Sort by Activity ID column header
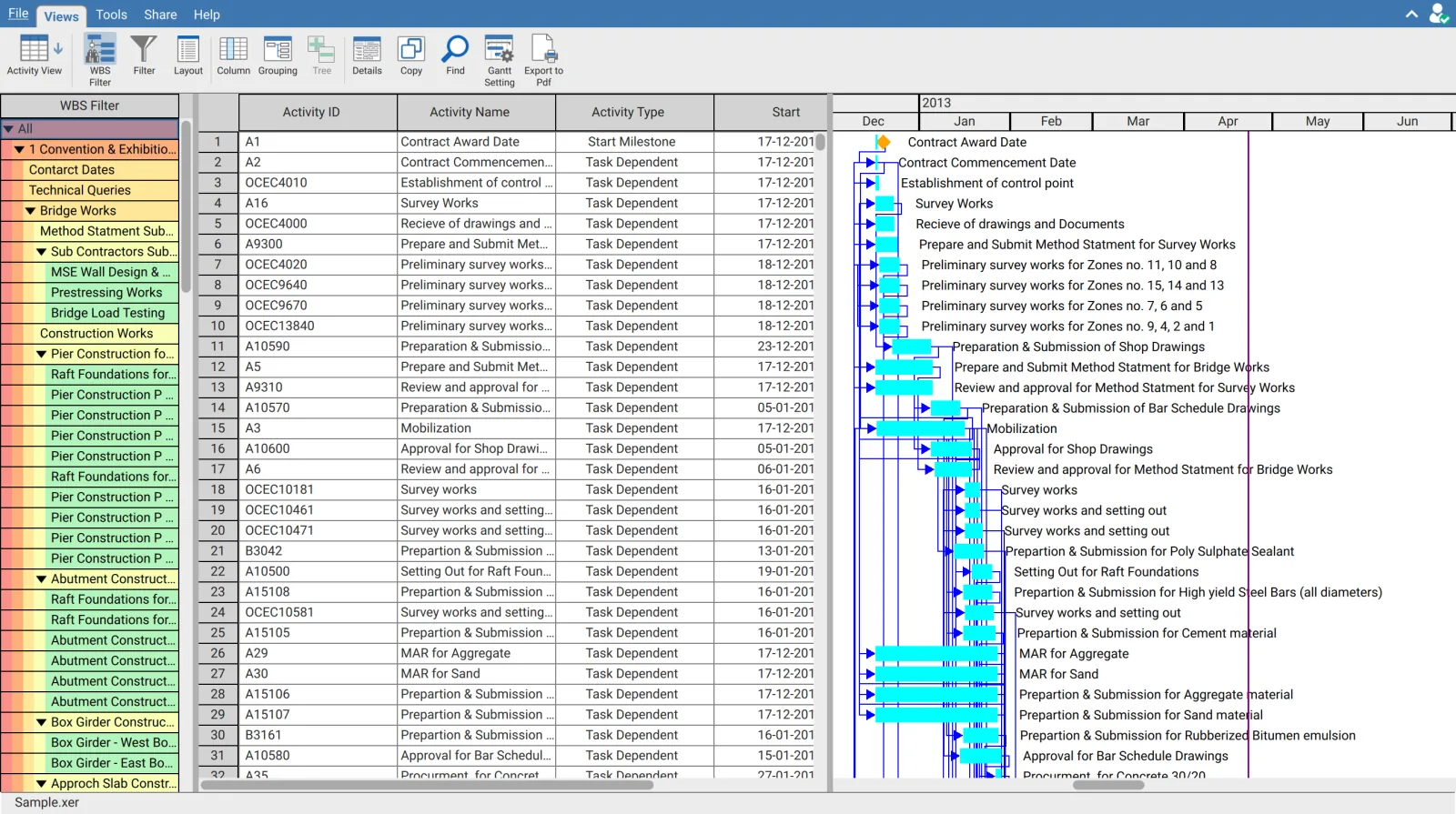1456x814 pixels. (x=318, y=112)
